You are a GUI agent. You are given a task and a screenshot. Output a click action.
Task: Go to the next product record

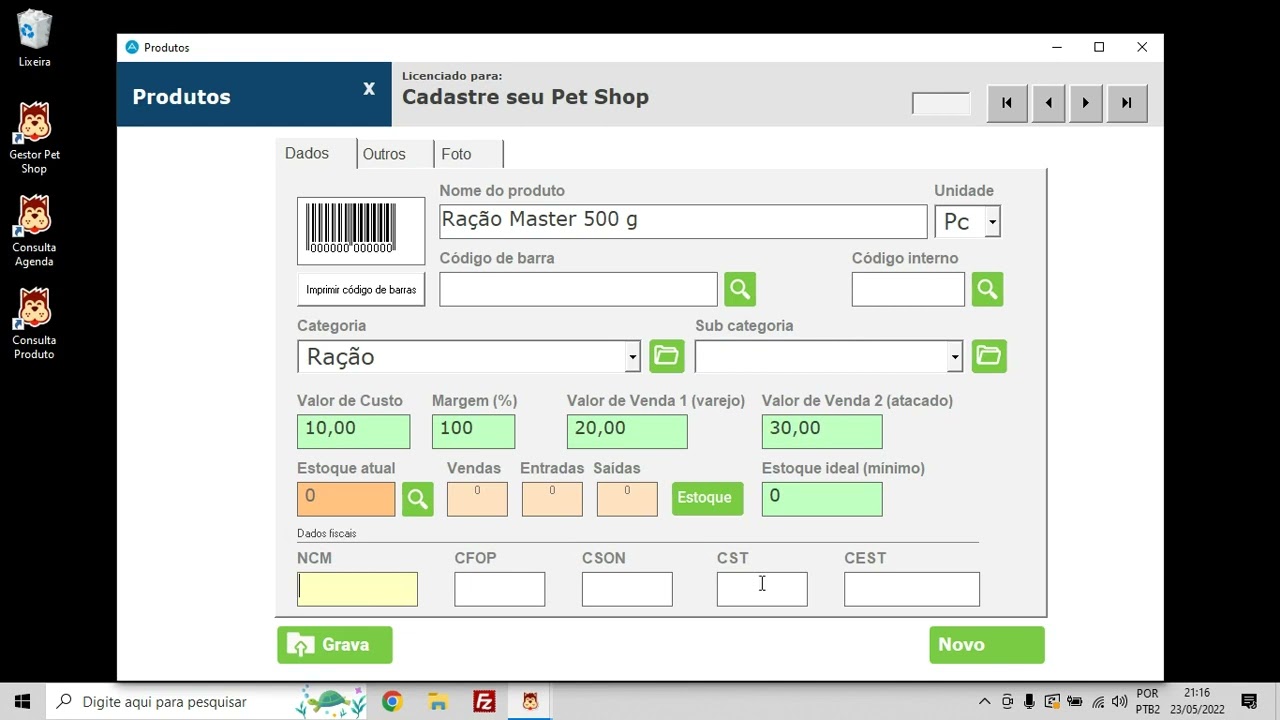coord(1086,103)
